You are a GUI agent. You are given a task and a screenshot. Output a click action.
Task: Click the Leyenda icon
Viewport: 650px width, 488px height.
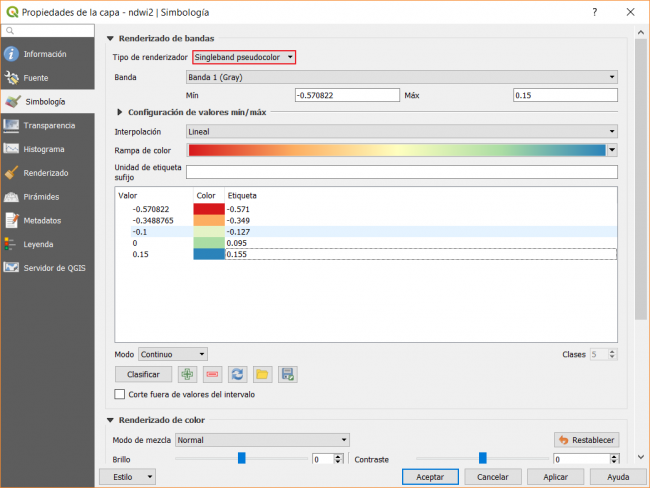click(10, 244)
